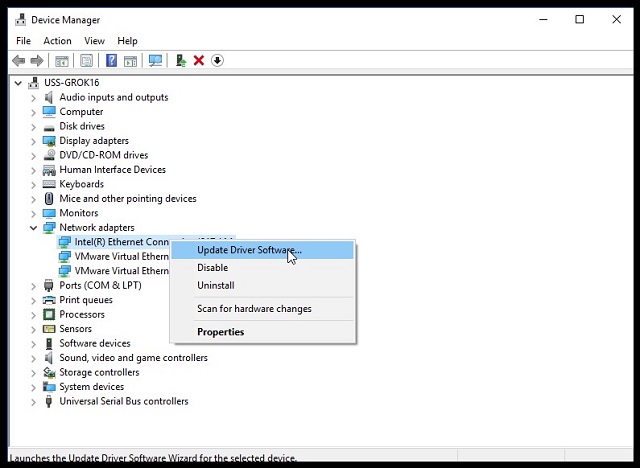The image size is (640, 468).
Task: Select the first VMware Virtual Ethernet adapter
Action: click(121, 256)
